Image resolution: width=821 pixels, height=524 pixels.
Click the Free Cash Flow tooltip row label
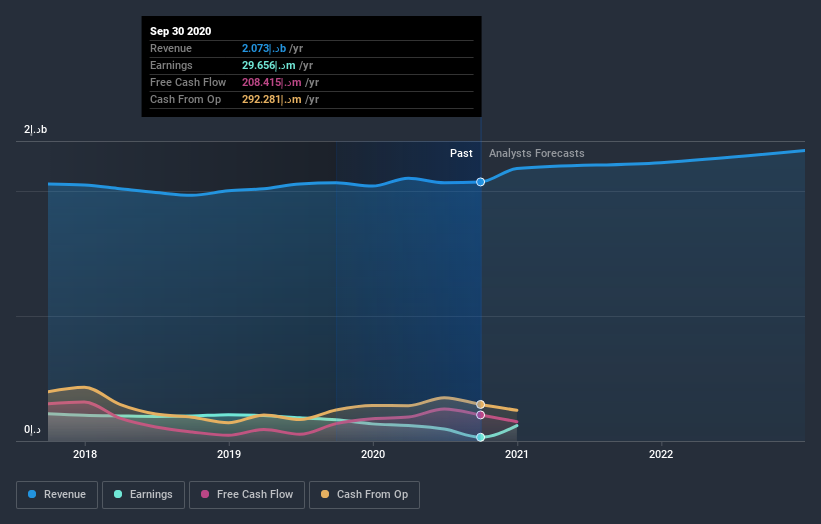click(188, 82)
